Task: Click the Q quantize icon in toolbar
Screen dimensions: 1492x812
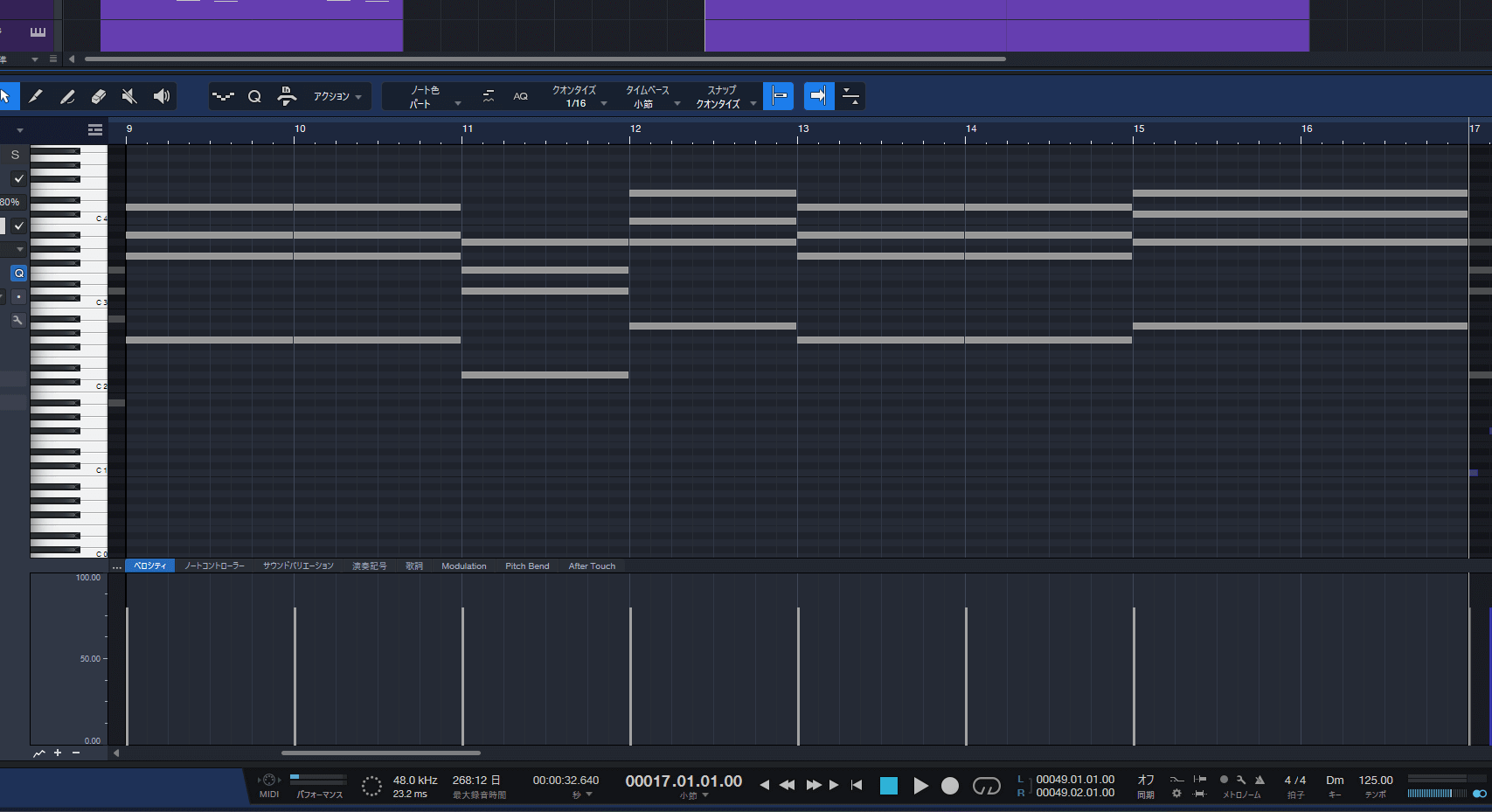Action: point(254,96)
